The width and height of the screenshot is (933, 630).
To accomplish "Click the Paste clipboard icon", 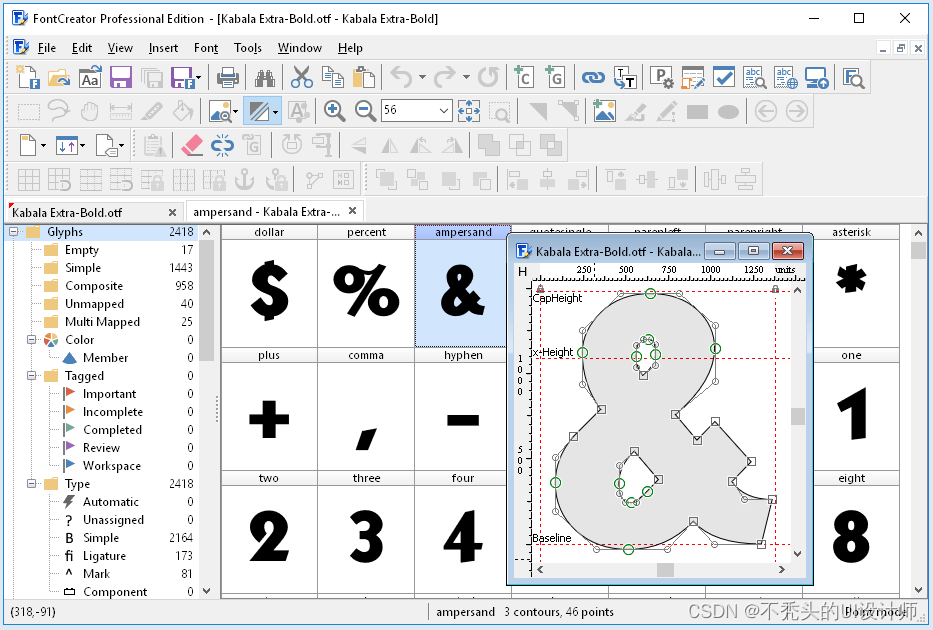I will (x=364, y=77).
